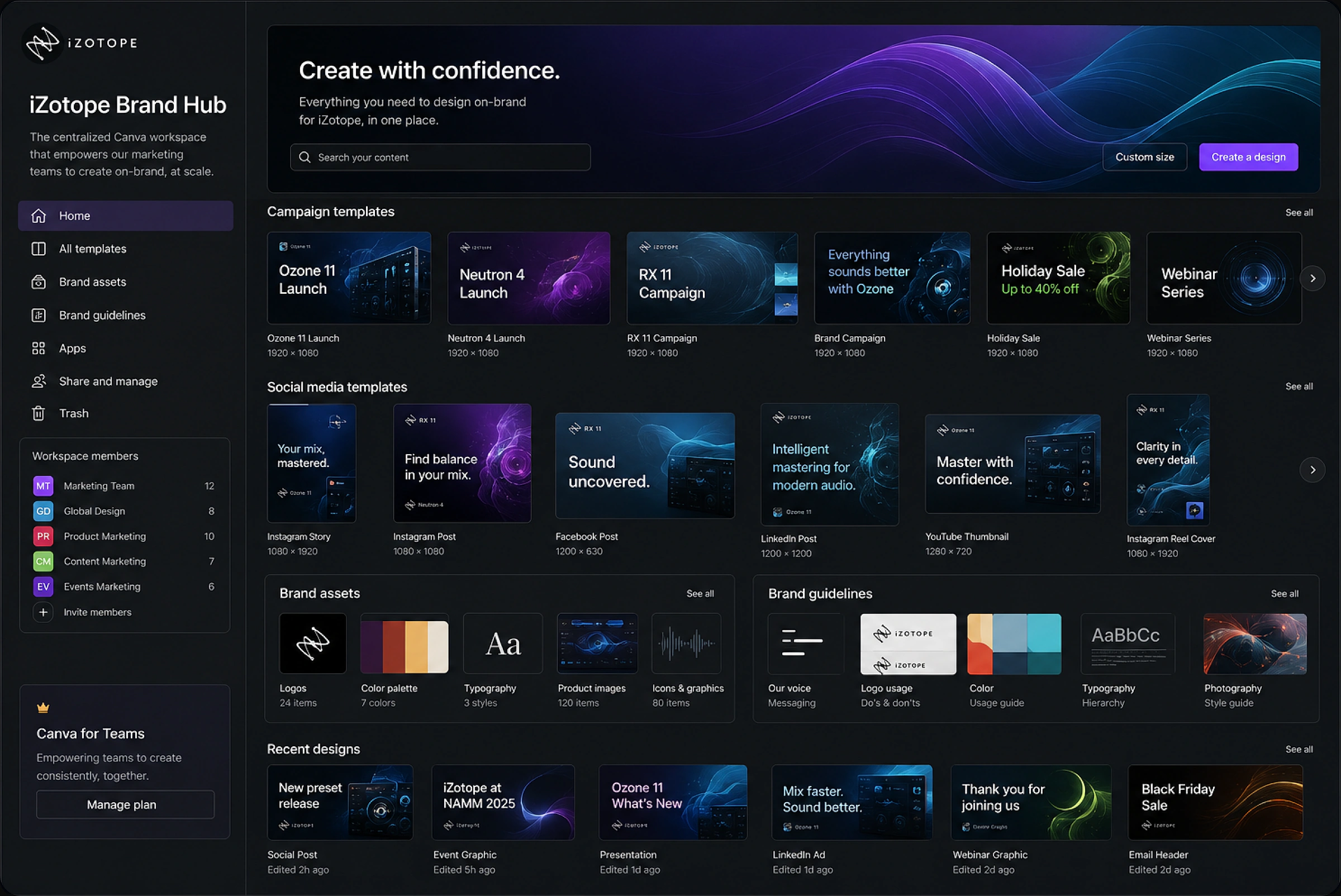The image size is (1341, 896).
Task: Open the RX 11 Campaign template
Action: (x=712, y=278)
